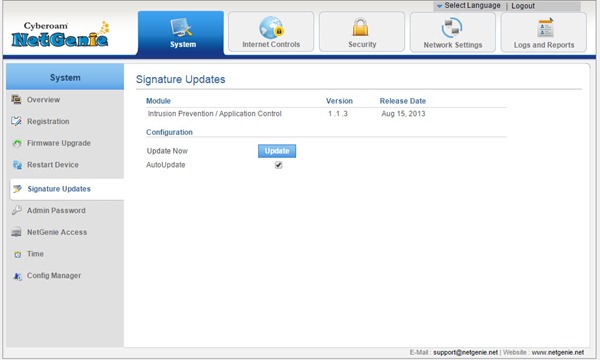Click the Restart Device icon
The width and height of the screenshot is (600, 360).
17,165
